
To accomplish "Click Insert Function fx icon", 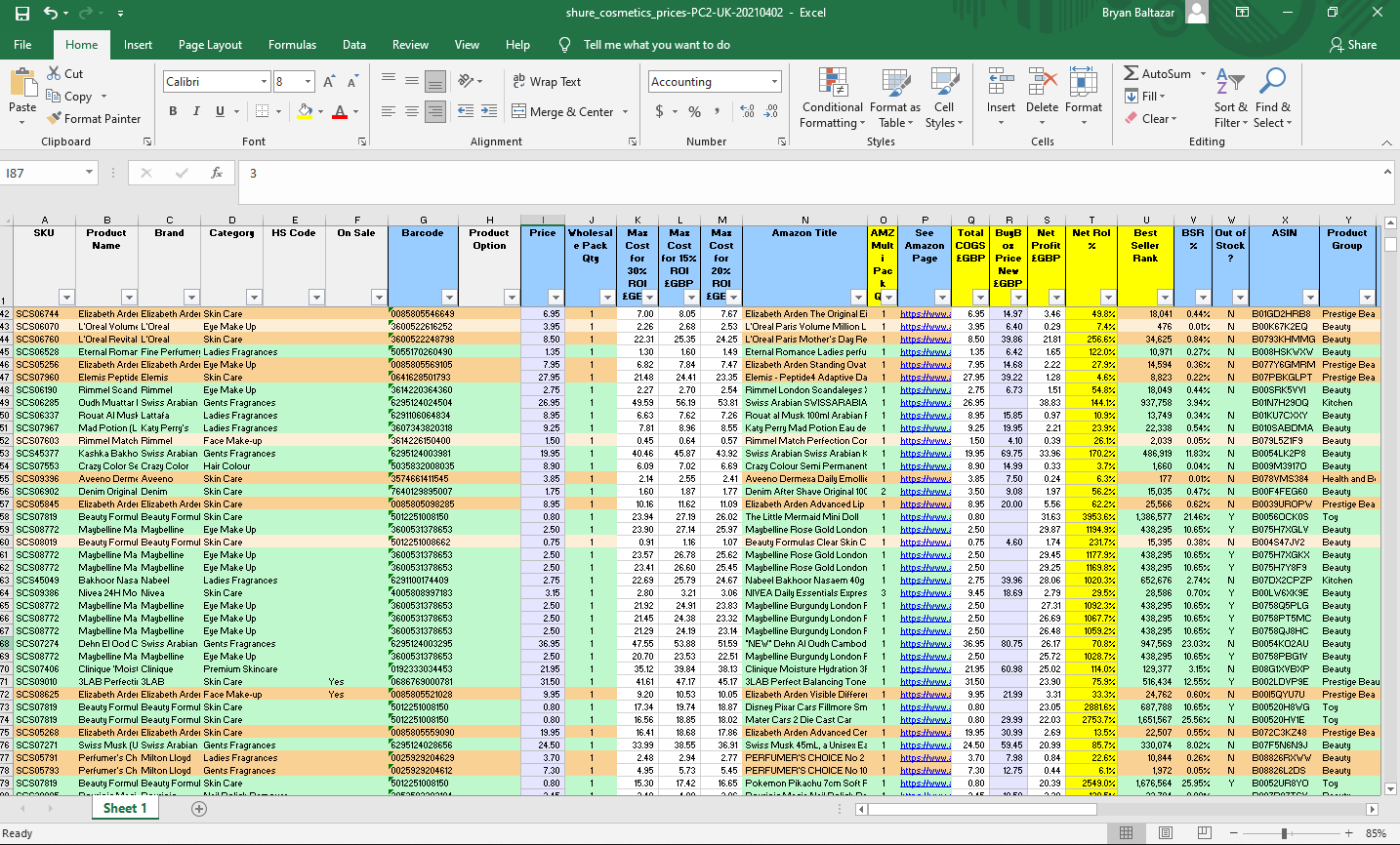I will click(x=217, y=173).
